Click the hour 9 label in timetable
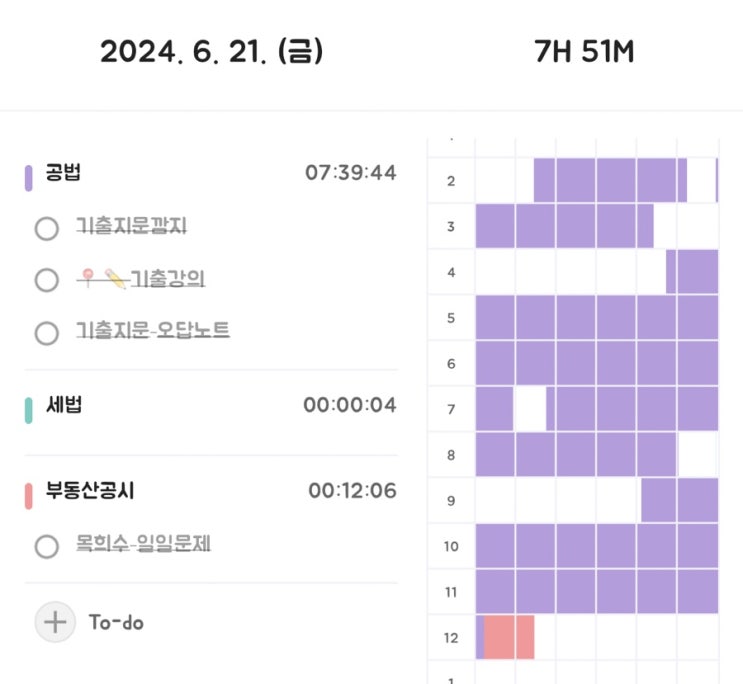Screen dimensions: 743x684 pyautogui.click(x=451, y=500)
